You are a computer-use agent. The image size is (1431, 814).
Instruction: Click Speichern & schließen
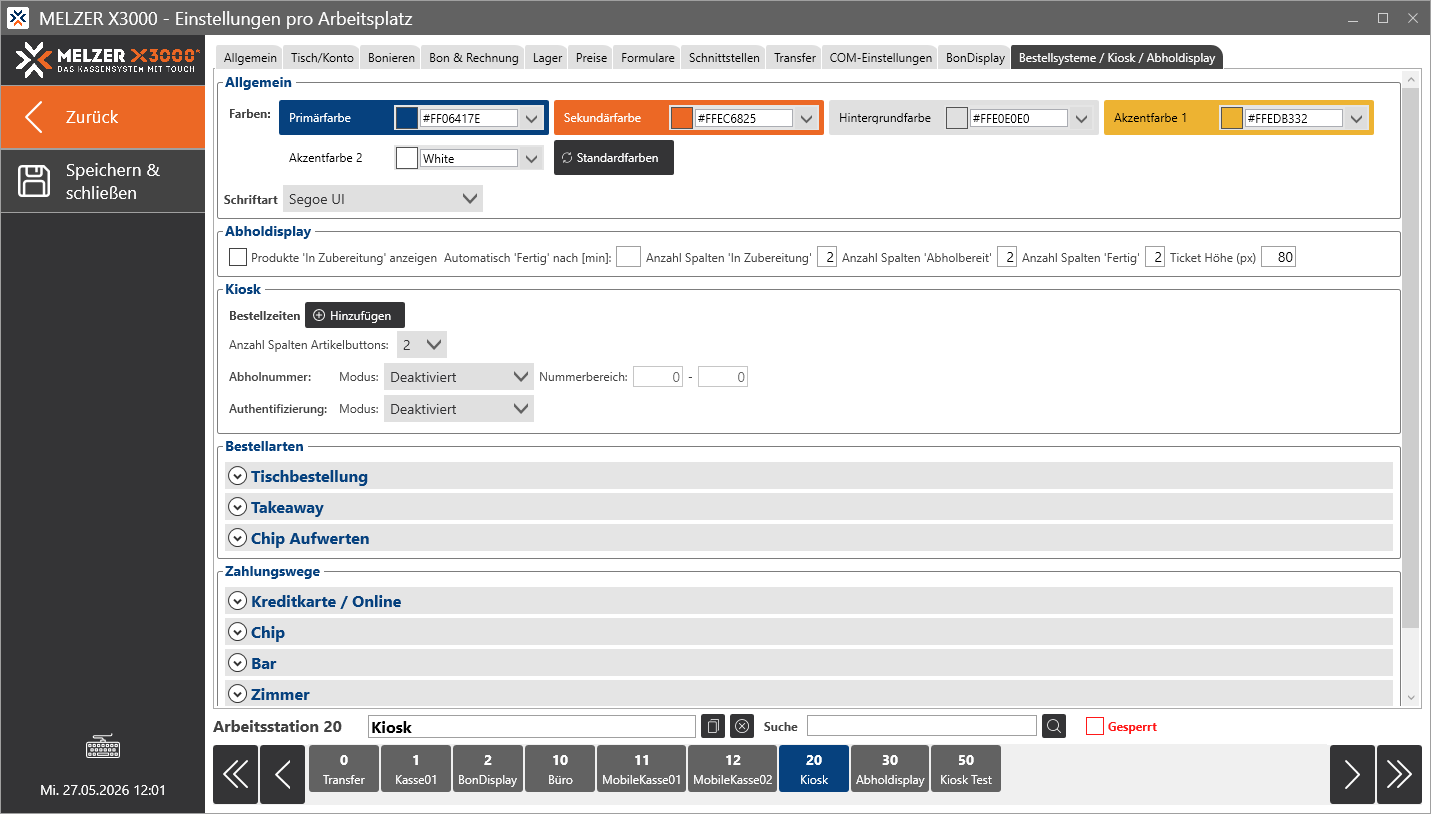[102, 181]
